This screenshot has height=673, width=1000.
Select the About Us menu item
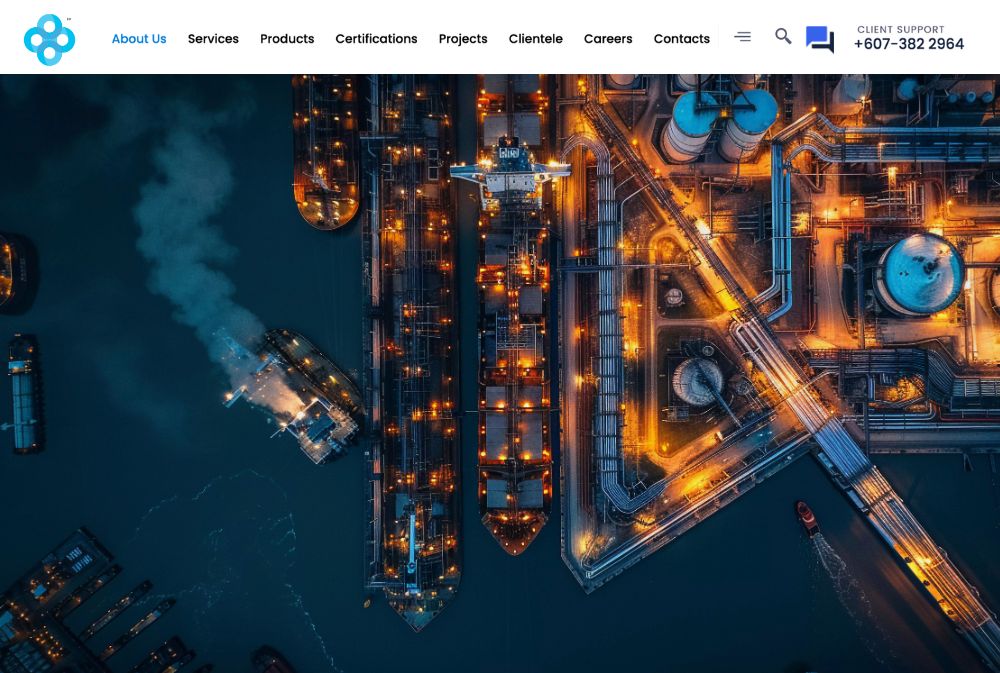pos(139,39)
